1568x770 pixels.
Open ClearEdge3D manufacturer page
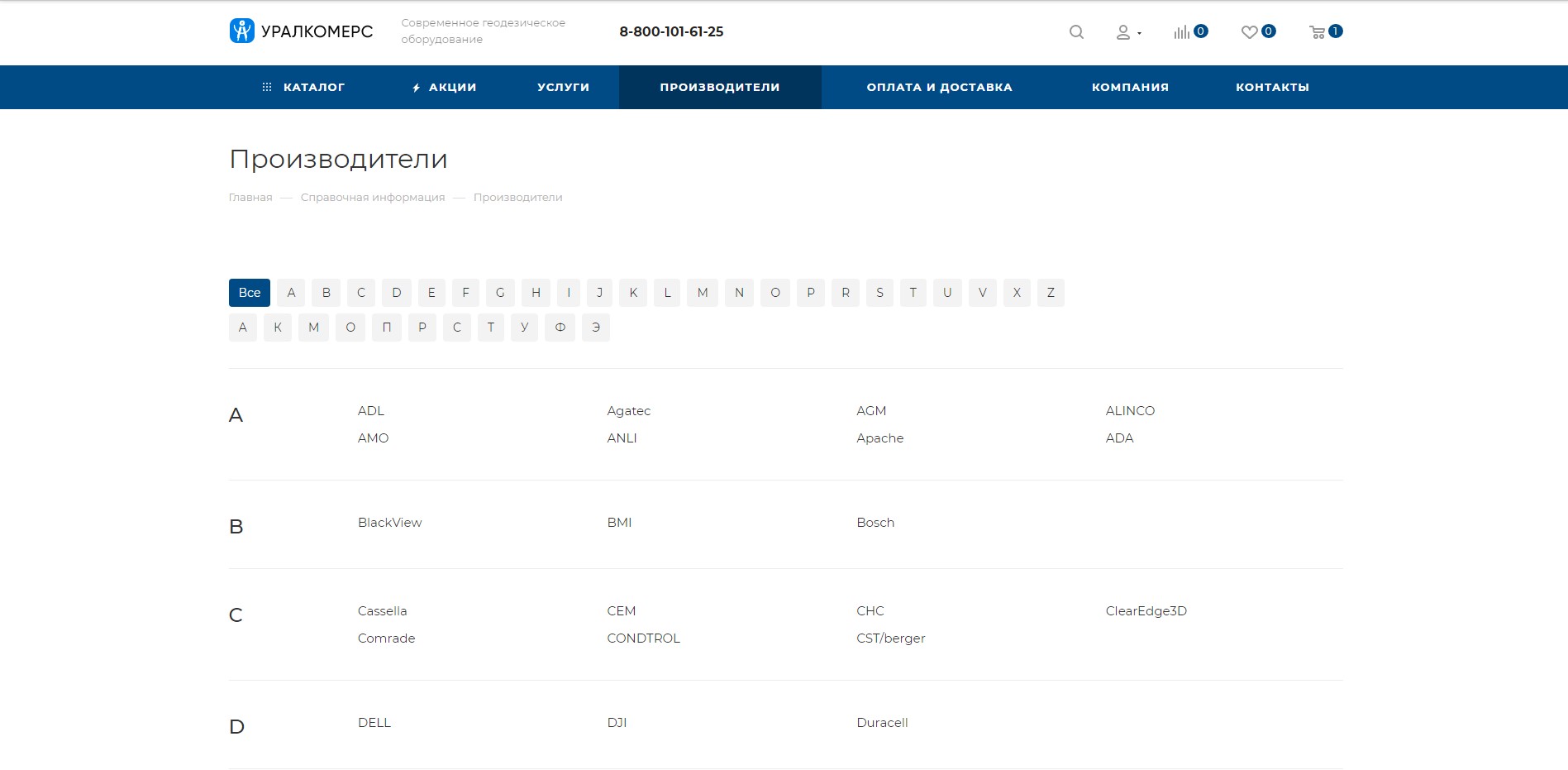(1146, 611)
